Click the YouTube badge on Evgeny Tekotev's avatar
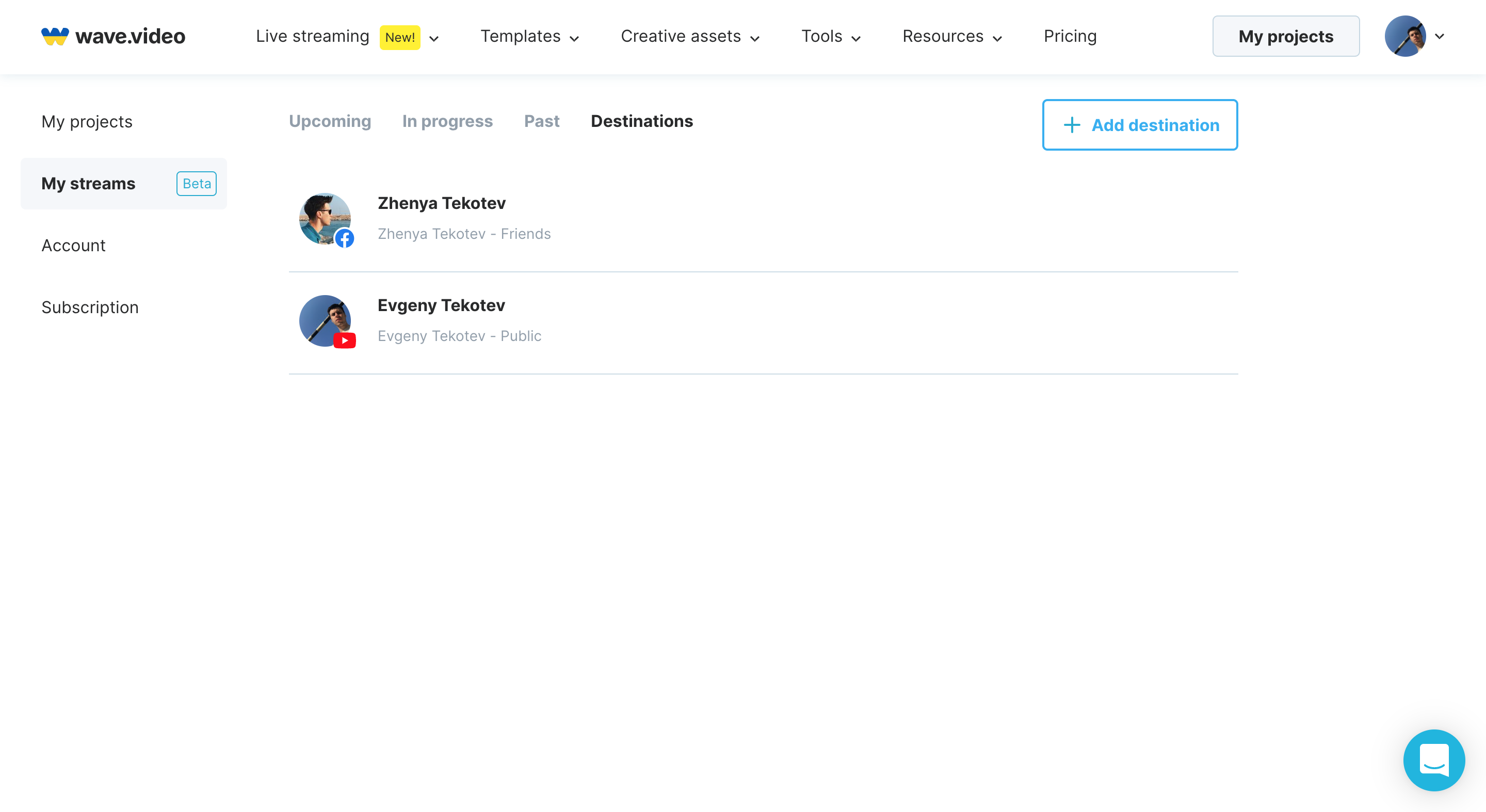The width and height of the screenshot is (1486, 812). click(344, 340)
